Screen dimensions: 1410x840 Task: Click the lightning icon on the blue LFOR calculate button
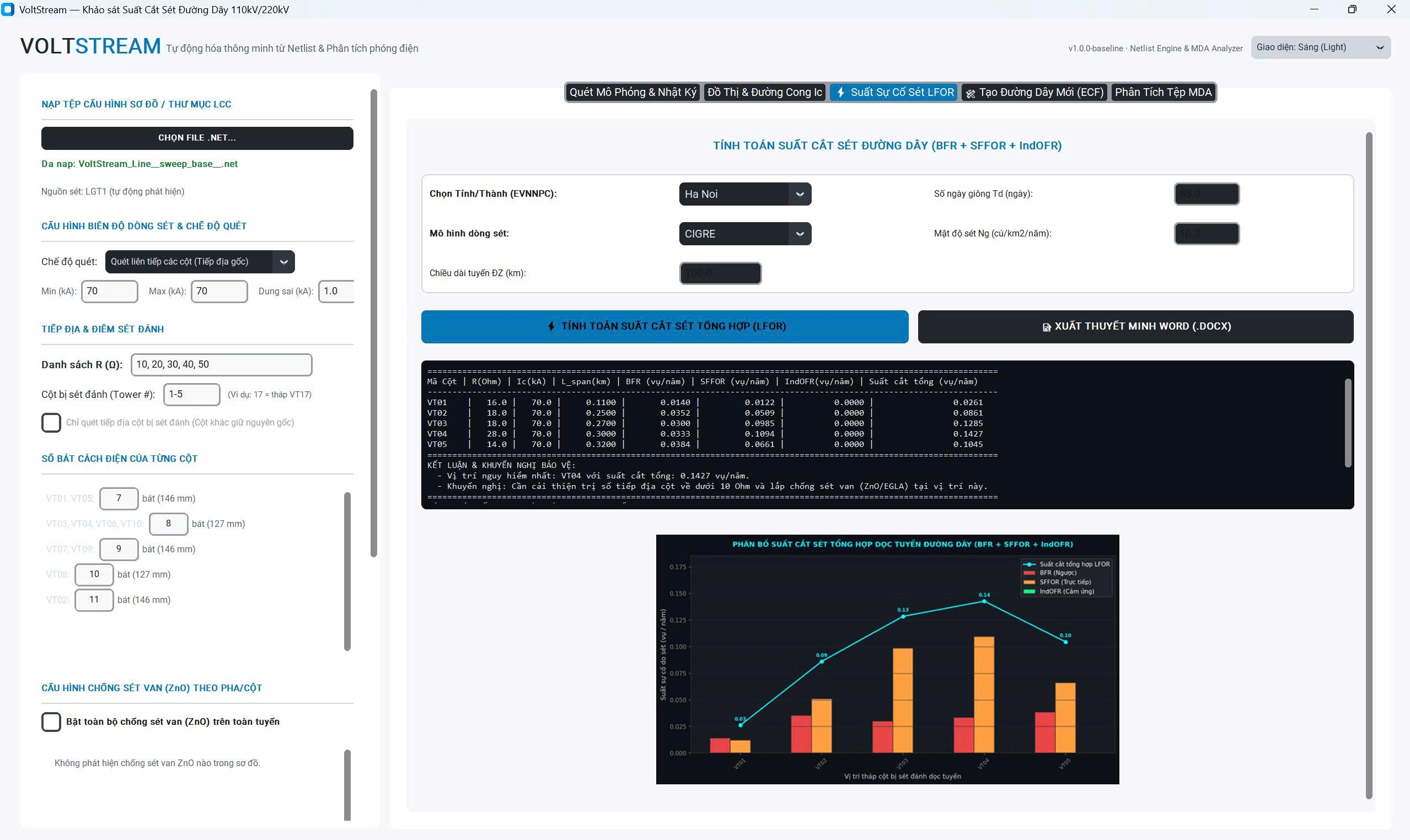coord(551,326)
